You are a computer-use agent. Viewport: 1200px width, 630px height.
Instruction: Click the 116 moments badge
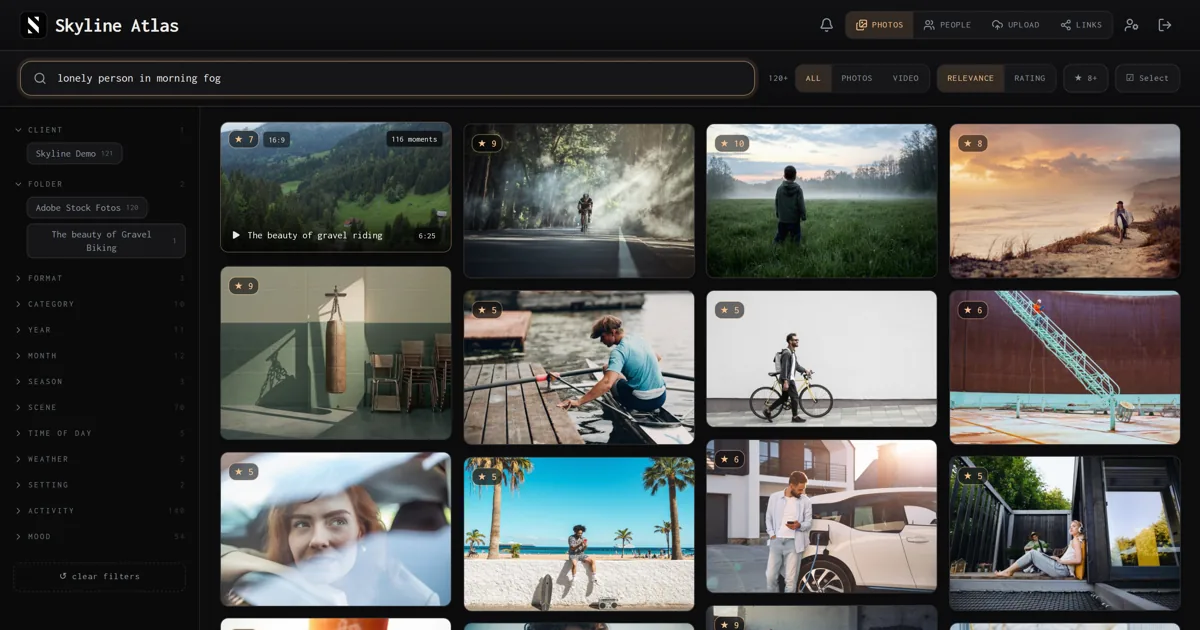click(x=414, y=139)
